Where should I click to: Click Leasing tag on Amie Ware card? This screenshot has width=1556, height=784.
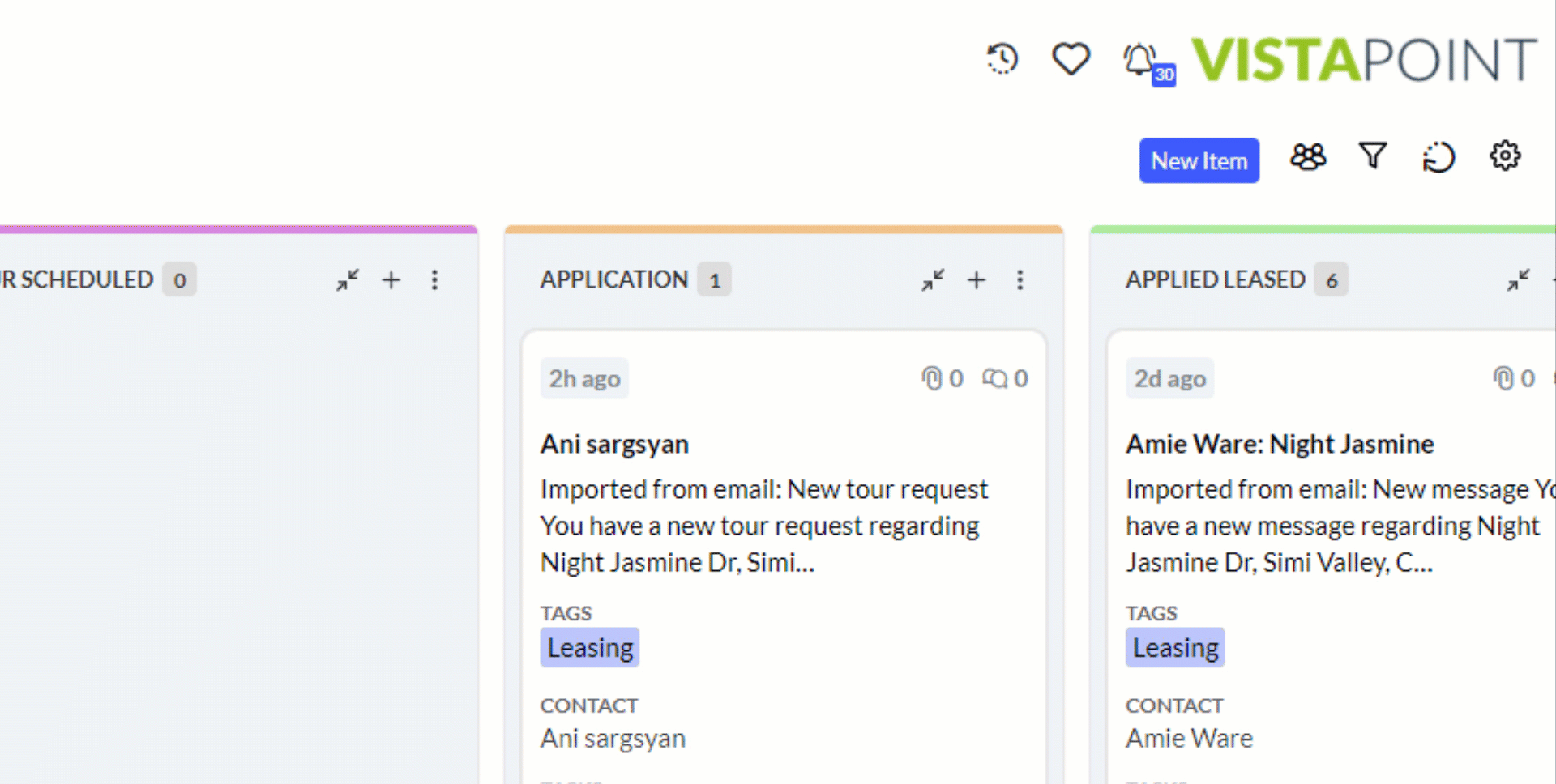coord(1175,648)
